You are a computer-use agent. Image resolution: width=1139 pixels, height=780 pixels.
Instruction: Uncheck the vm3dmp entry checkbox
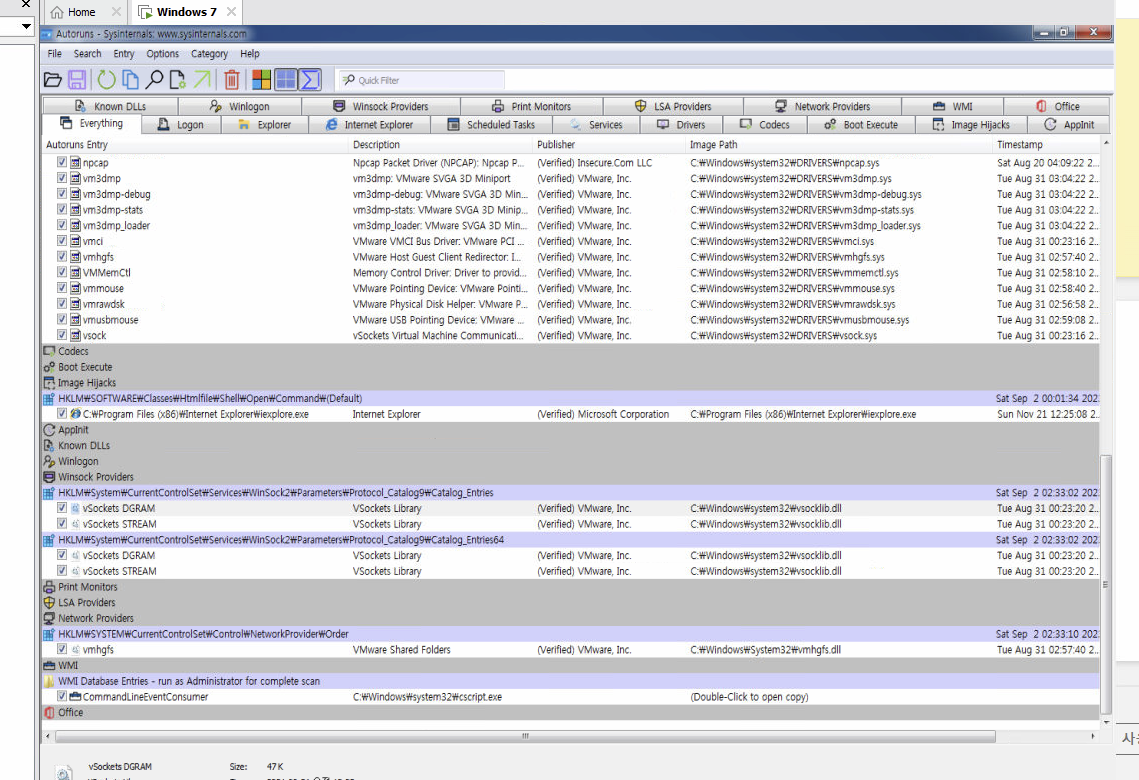click(62, 178)
